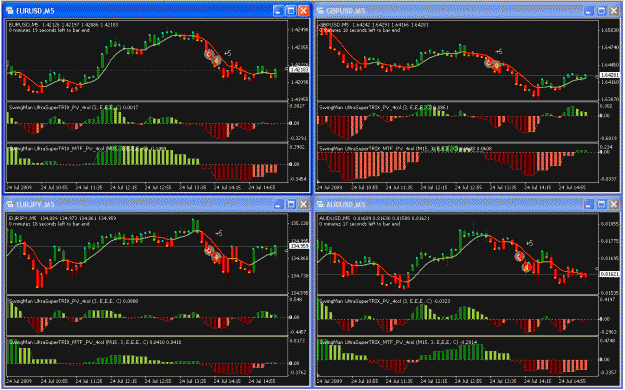
Task: Click the chart icon in AUDUSD,M5 title bar
Action: point(320,204)
